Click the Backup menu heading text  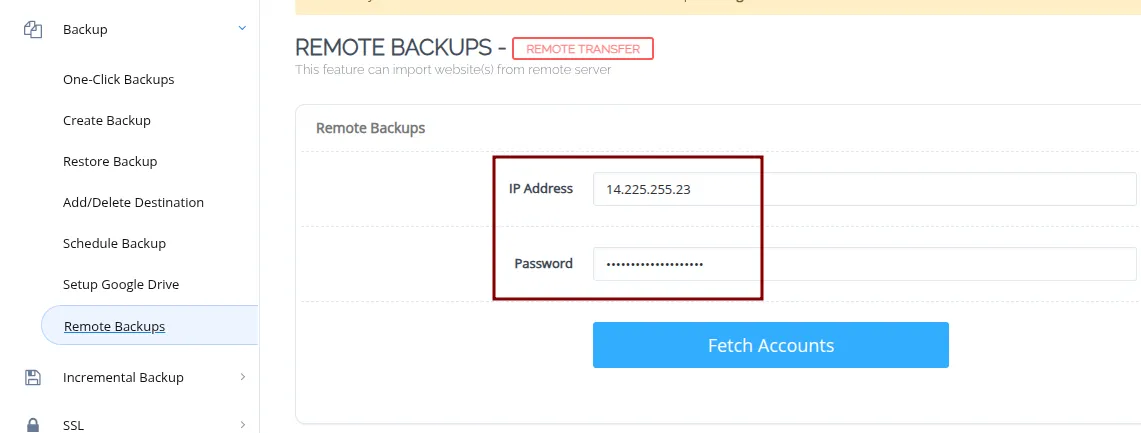[x=85, y=30]
